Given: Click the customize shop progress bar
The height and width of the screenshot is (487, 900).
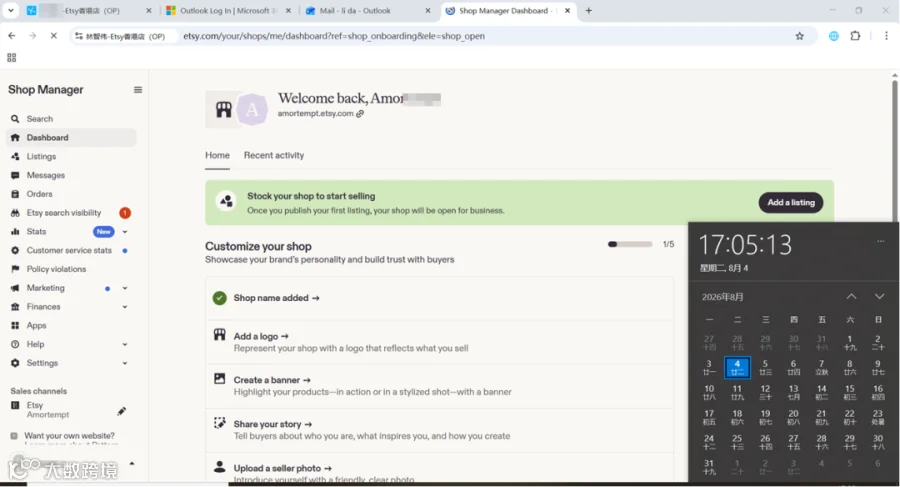Looking at the screenshot, I should (630, 244).
